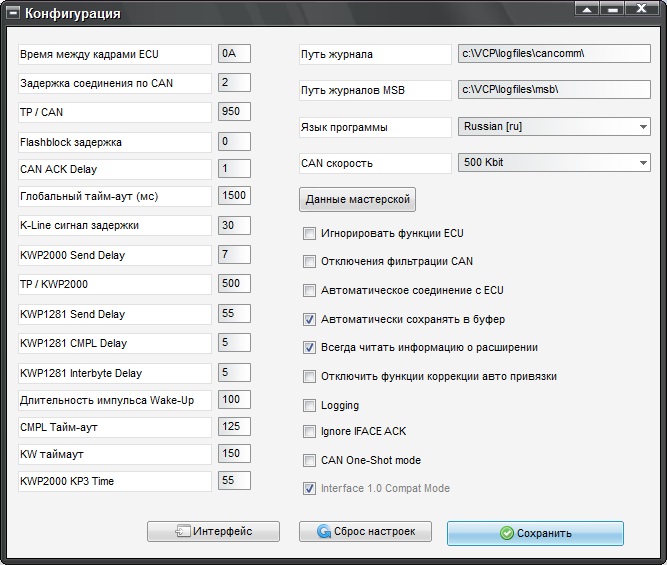Image resolution: width=667 pixels, height=565 pixels.
Task: Enable CAN One-Shot mode checkbox
Action: (309, 460)
